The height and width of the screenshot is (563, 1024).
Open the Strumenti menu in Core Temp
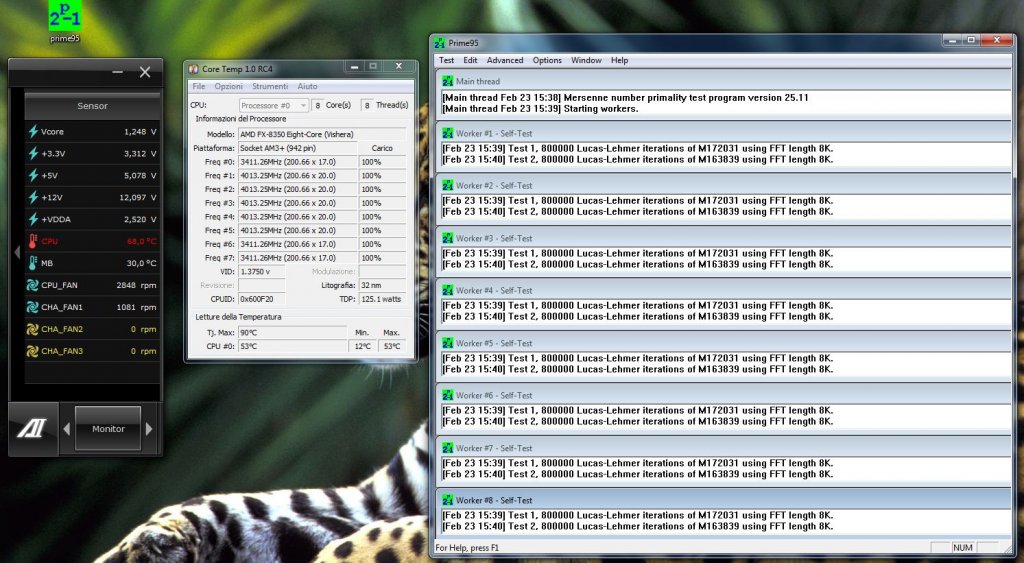click(270, 86)
